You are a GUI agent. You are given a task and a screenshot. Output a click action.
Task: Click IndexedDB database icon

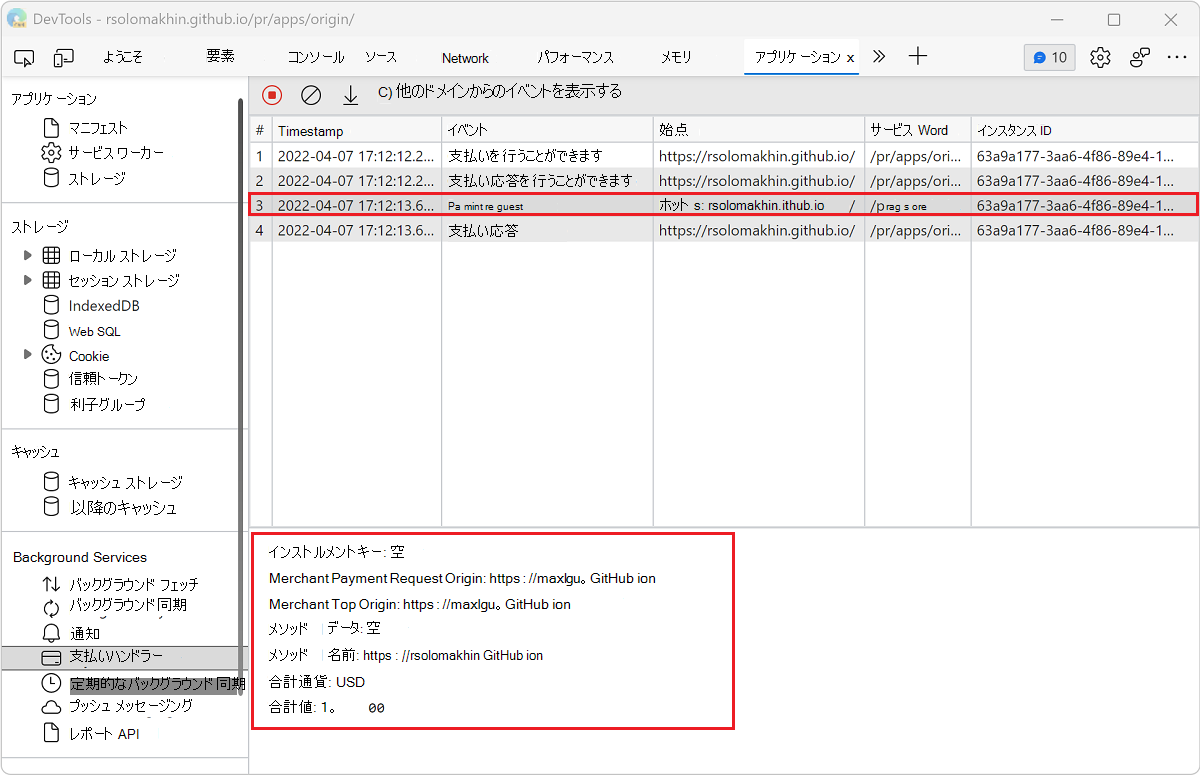click(51, 305)
